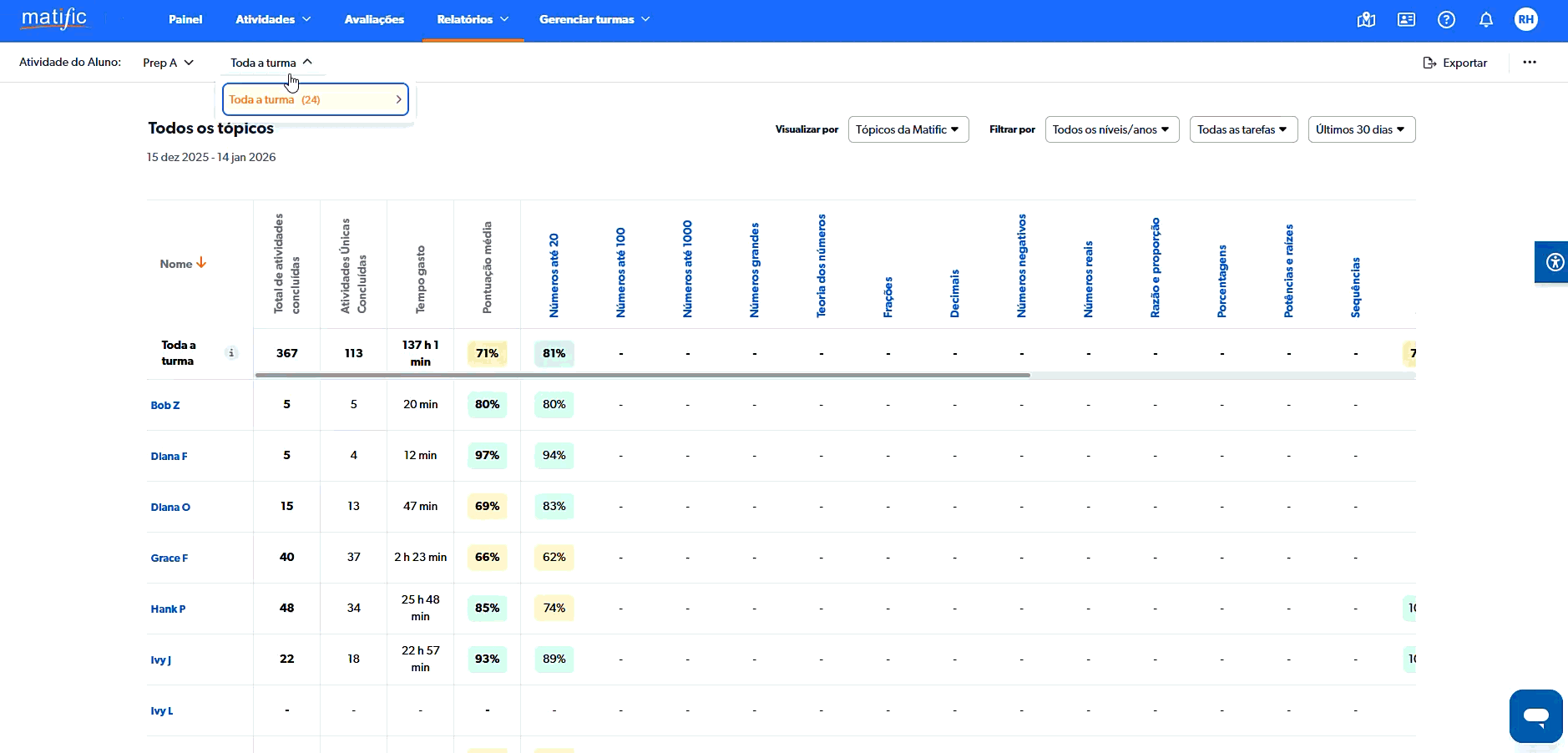Viewport: 1568px width, 753px height.
Task: Open the Relatórios menu
Action: pos(473,20)
